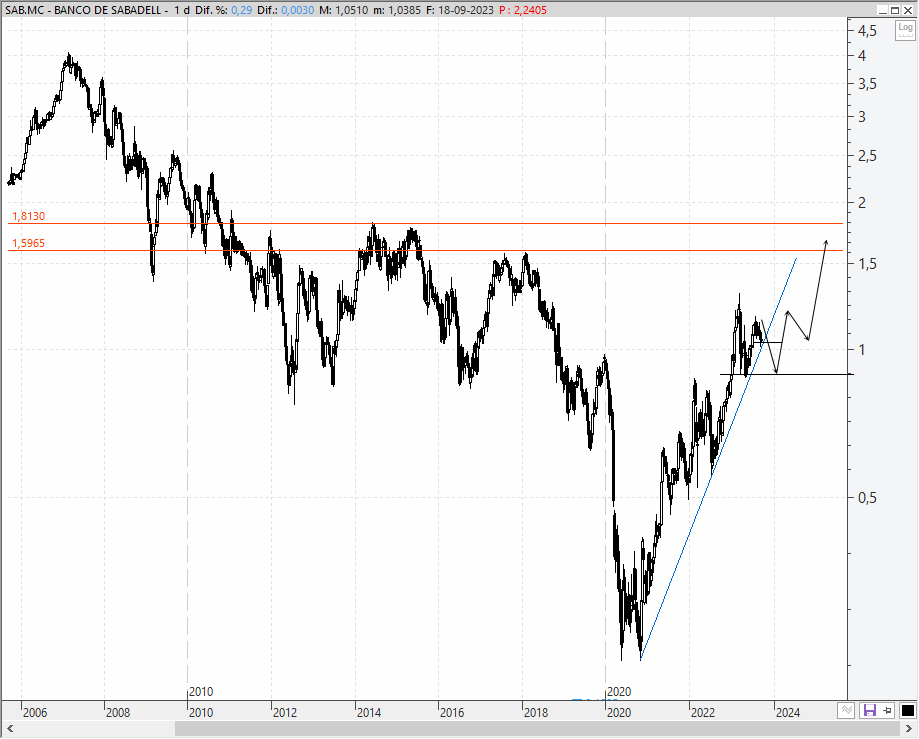Image resolution: width=919 pixels, height=739 pixels.
Task: Click the 2006 year label on time axis
Action: 35,713
